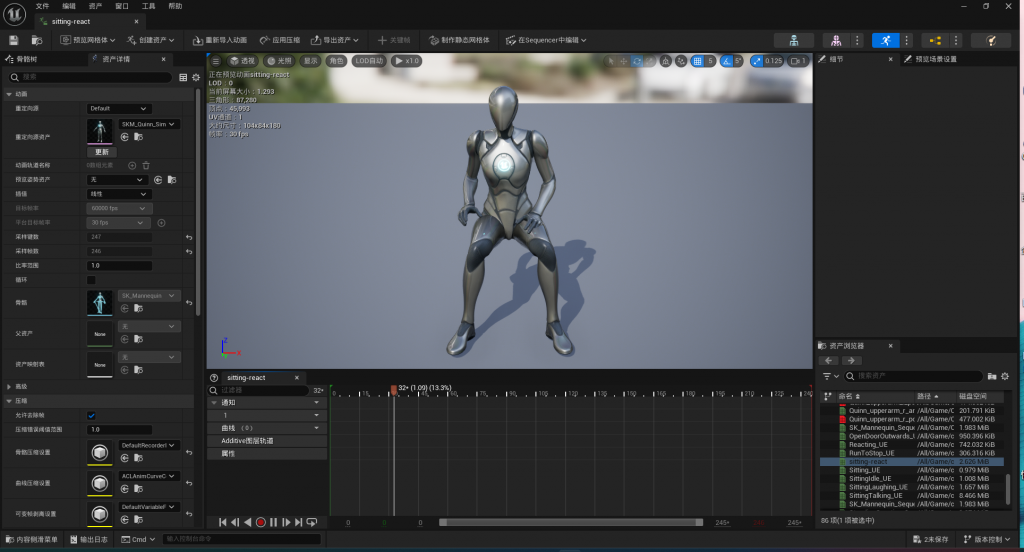Jump to end of animation
Image resolution: width=1024 pixels, height=552 pixels.
(298, 522)
